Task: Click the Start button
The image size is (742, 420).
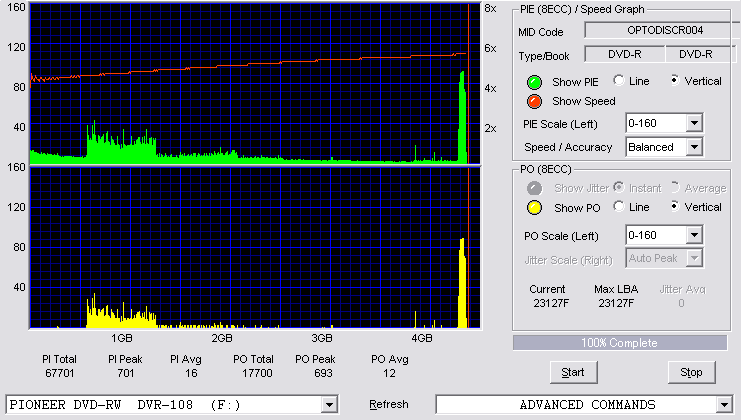Action: click(x=574, y=373)
